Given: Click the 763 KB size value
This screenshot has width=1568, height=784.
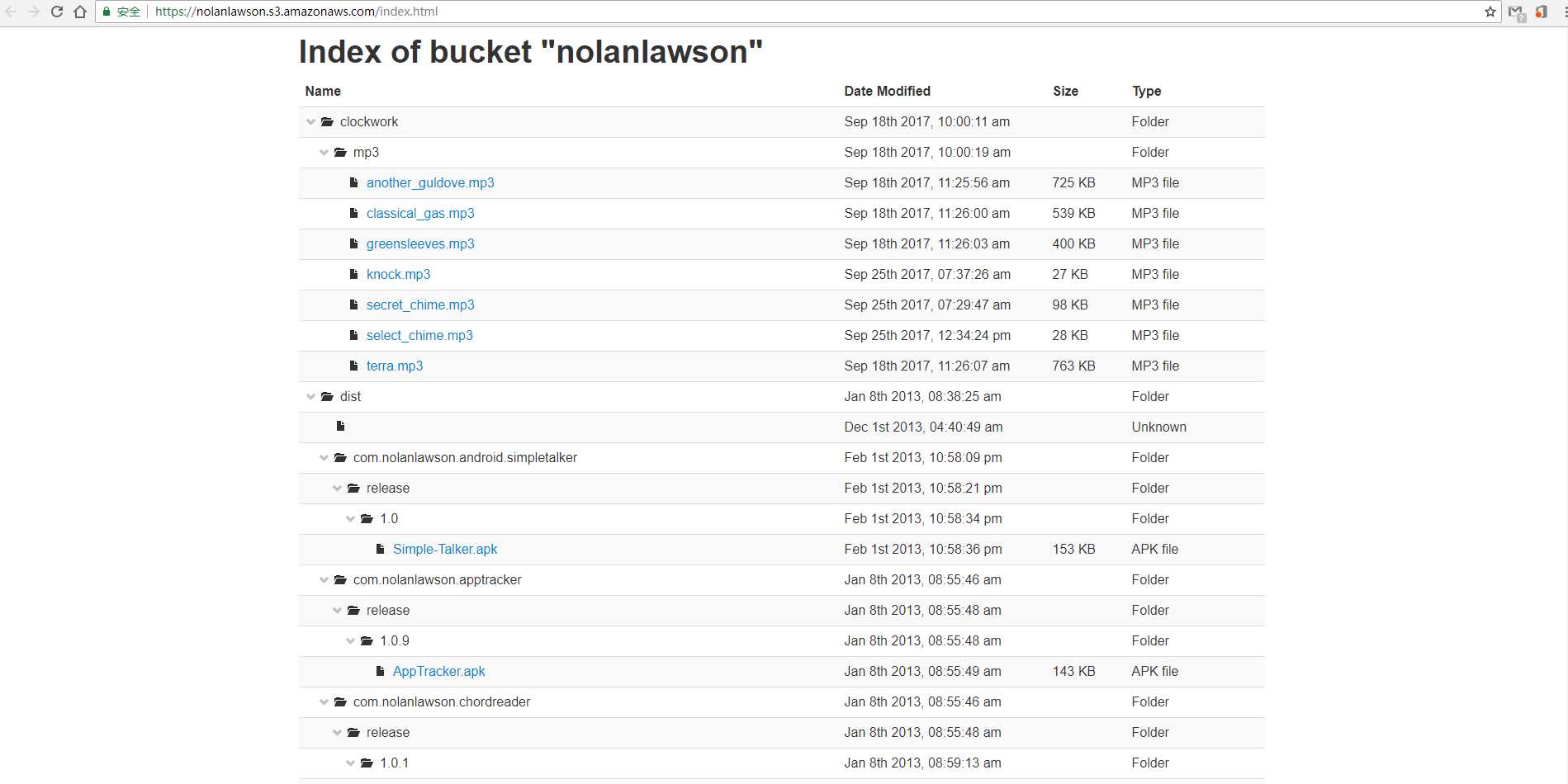Looking at the screenshot, I should 1073,366.
